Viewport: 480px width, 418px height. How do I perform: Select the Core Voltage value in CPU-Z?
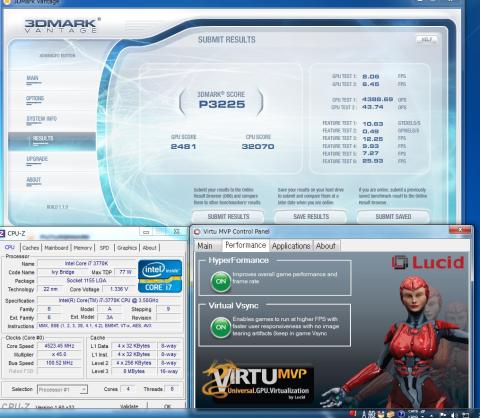pos(119,289)
